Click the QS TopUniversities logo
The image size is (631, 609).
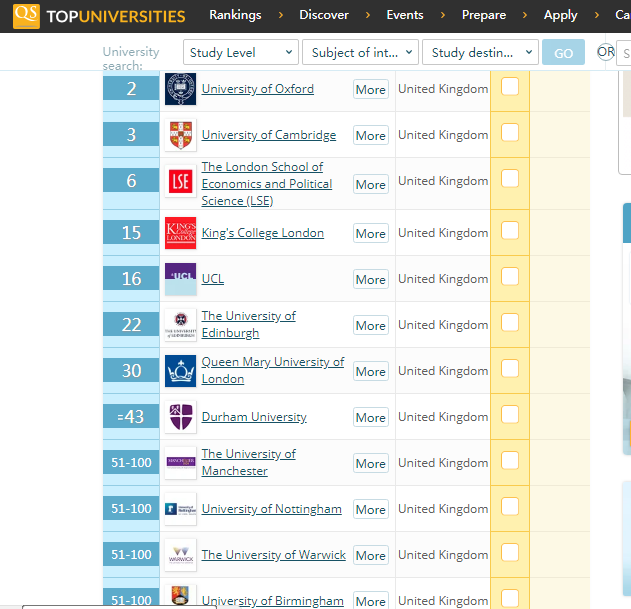pos(99,16)
